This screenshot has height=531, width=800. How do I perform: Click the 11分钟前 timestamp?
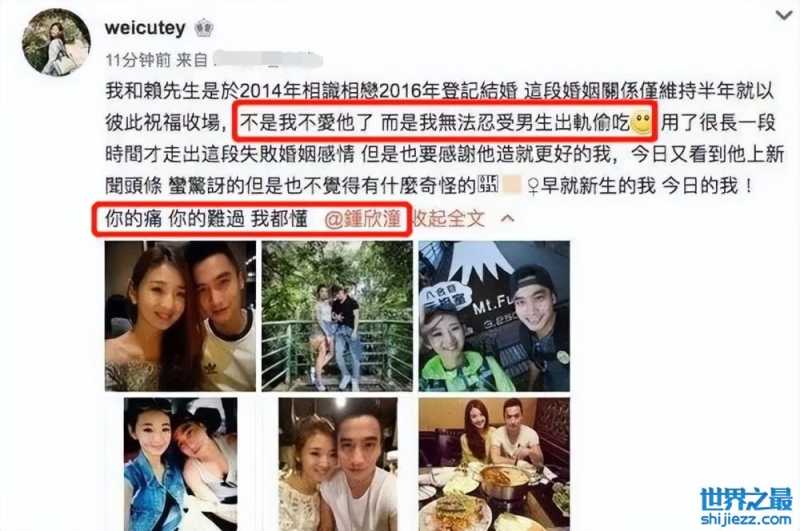138,60
